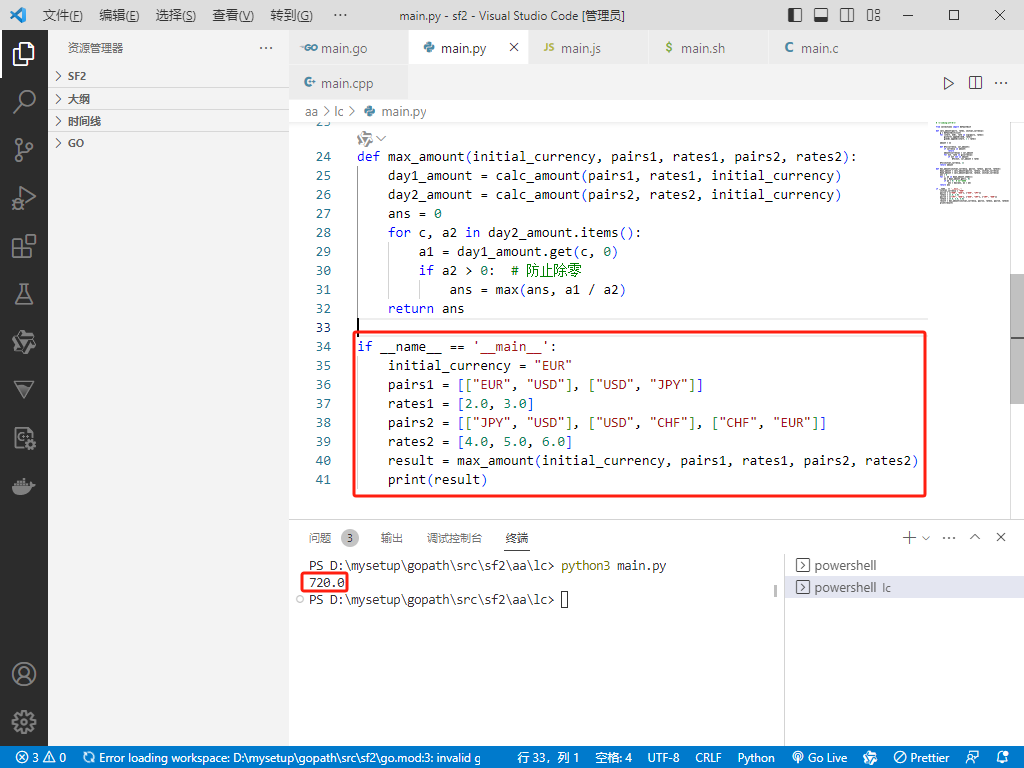This screenshot has width=1024, height=768.
Task: Expand the GO section in Explorer
Action: [168, 143]
